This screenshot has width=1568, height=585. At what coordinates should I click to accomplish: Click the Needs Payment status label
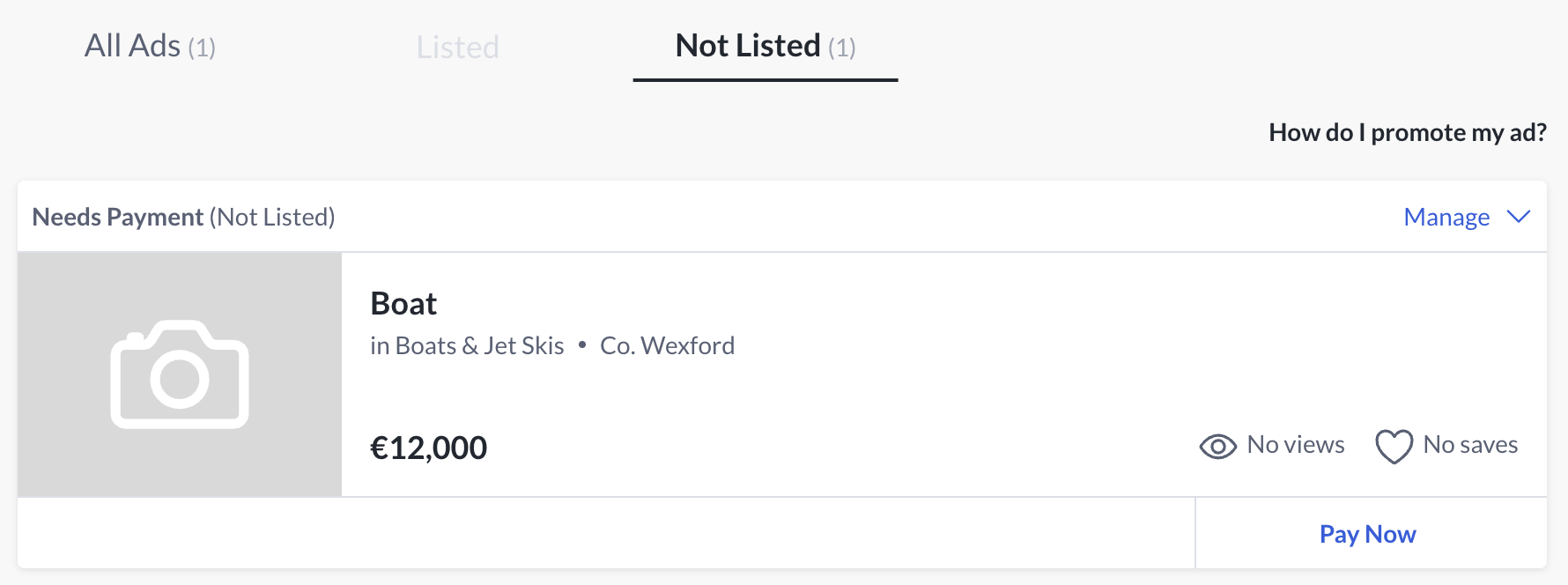coord(118,217)
